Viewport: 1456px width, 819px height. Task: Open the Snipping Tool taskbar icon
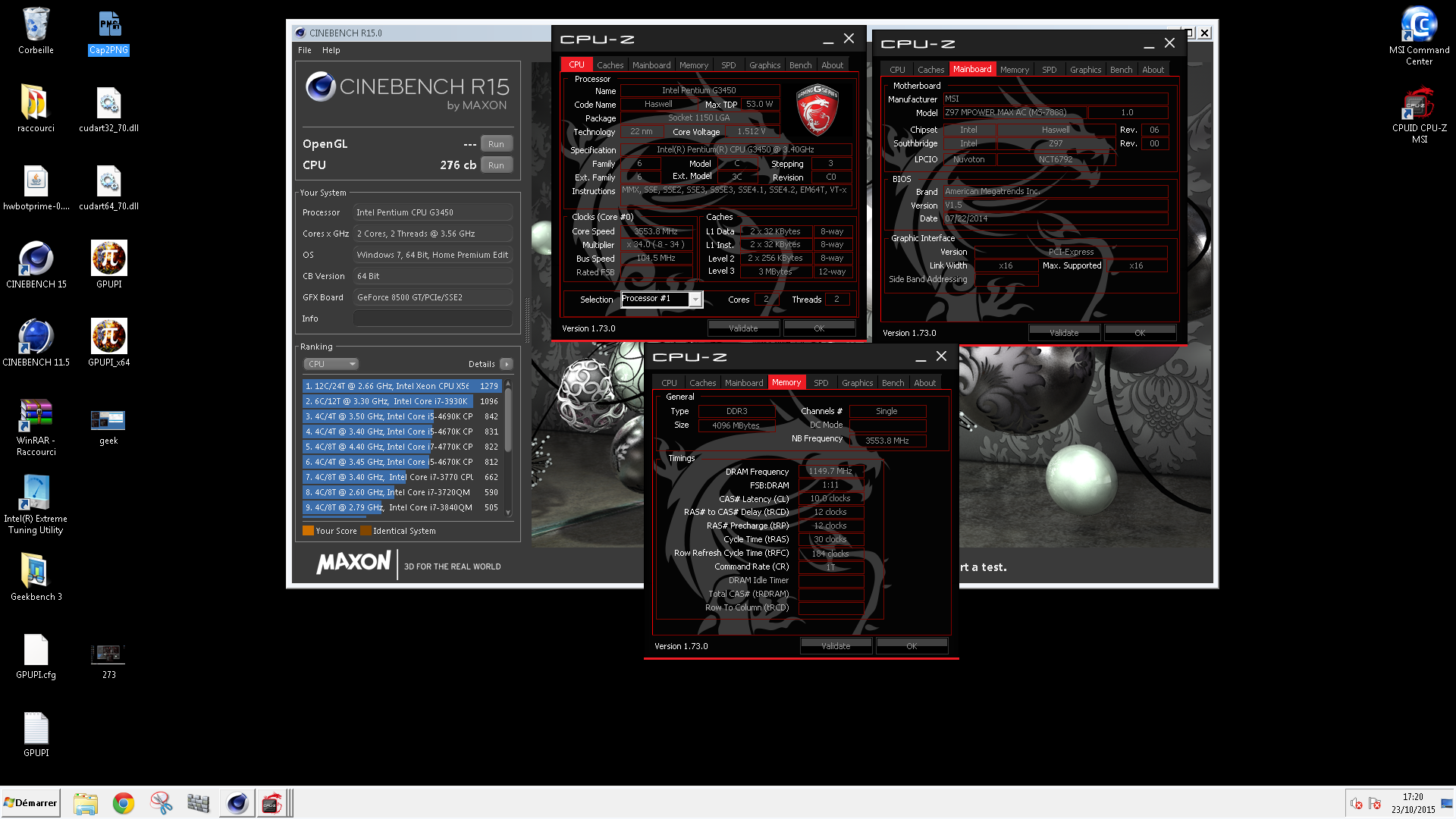coord(161,803)
